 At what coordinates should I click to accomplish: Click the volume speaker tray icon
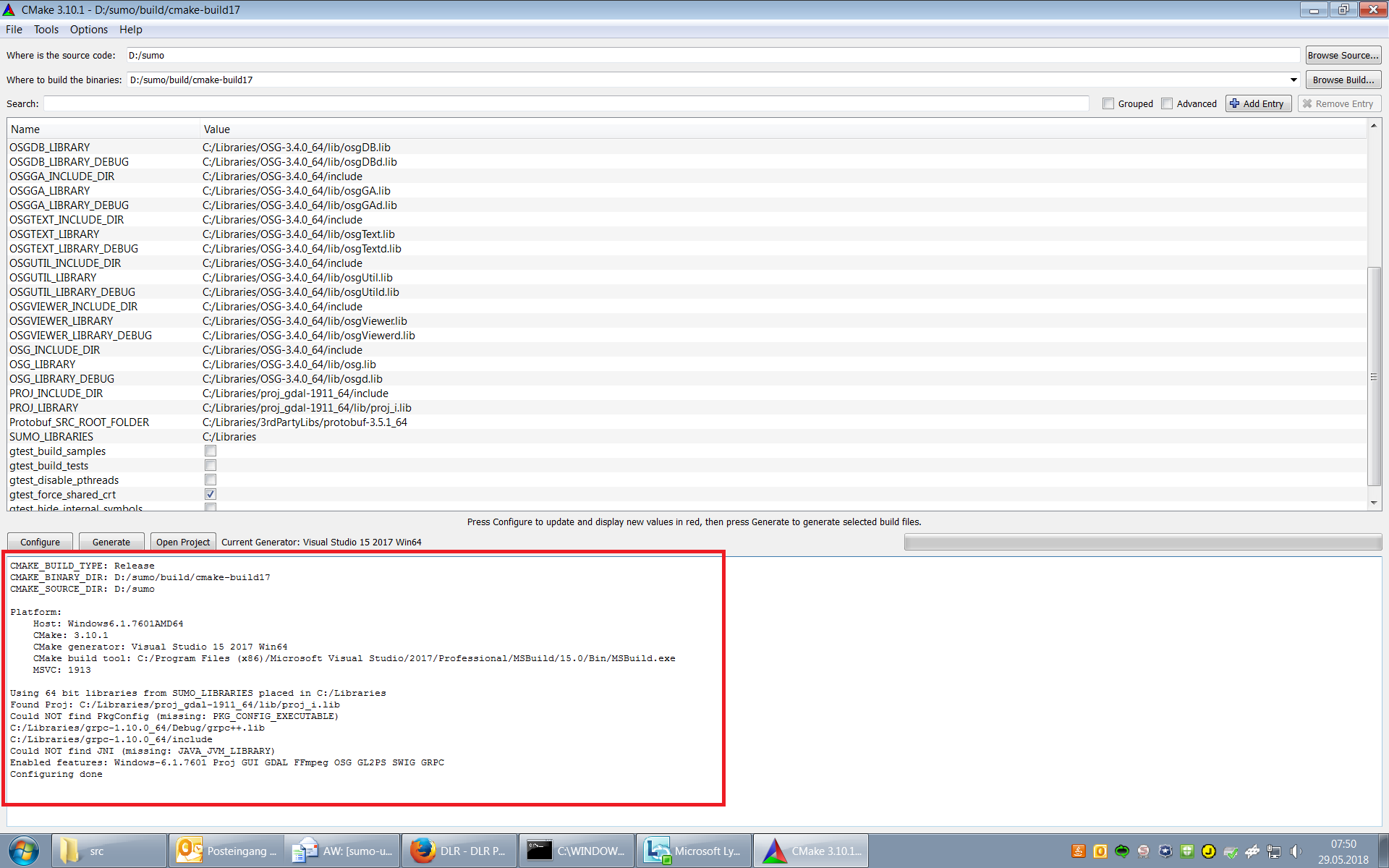[x=1296, y=851]
